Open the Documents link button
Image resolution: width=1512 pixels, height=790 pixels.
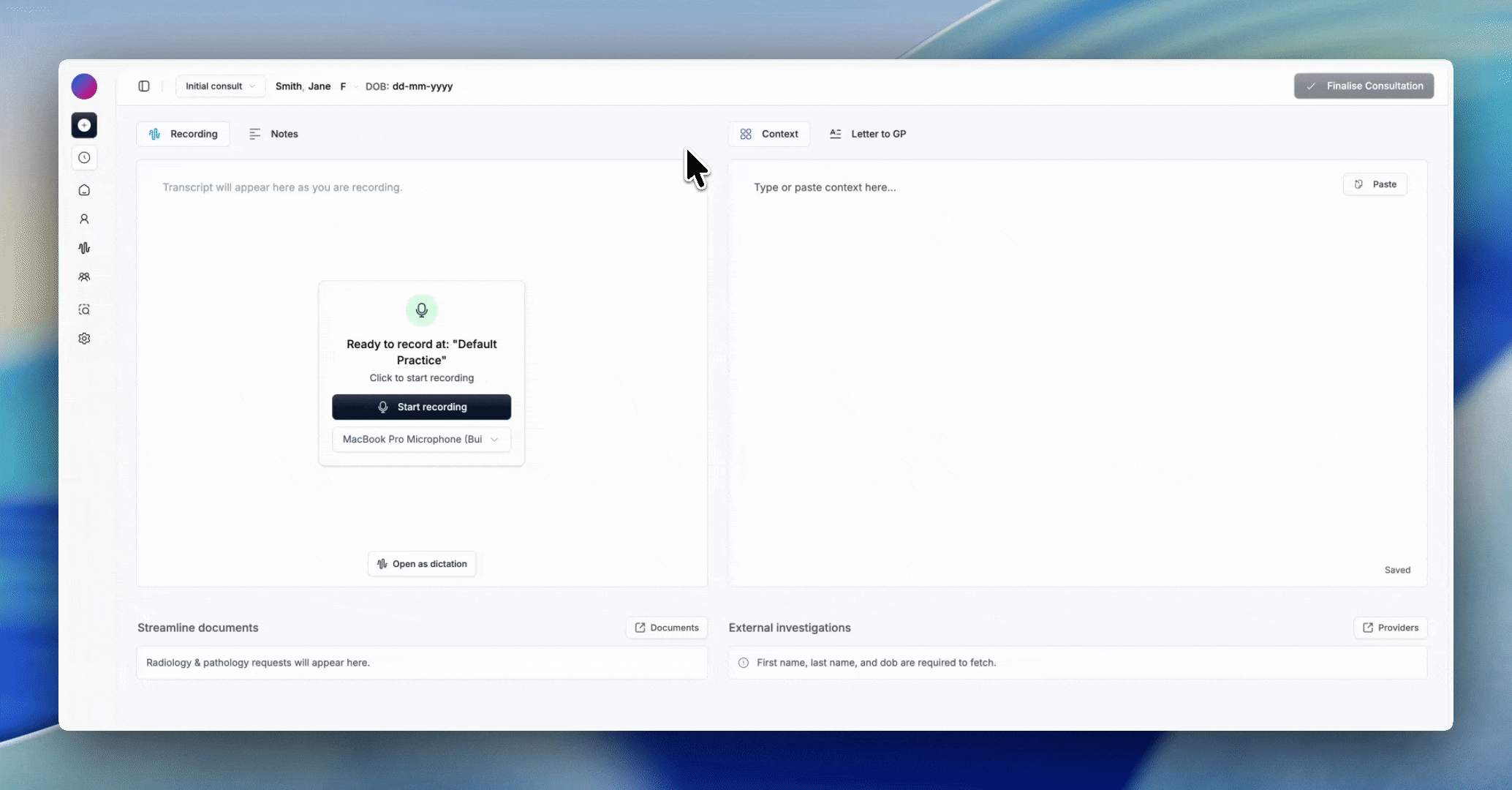(x=667, y=628)
